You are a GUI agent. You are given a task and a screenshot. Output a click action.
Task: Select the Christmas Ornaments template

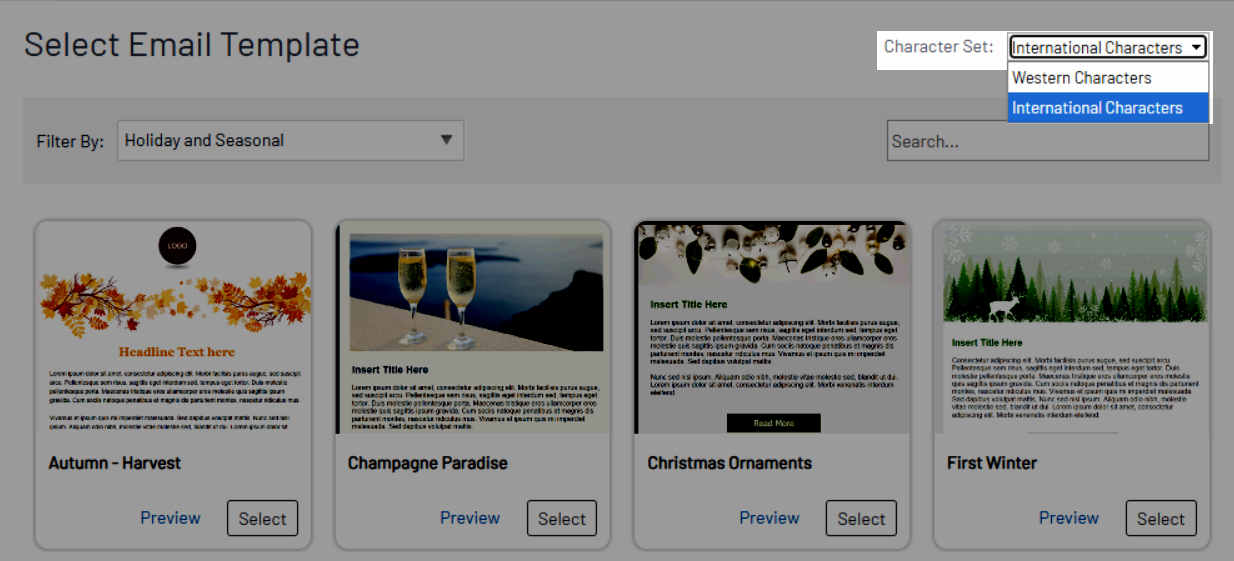coord(861,518)
